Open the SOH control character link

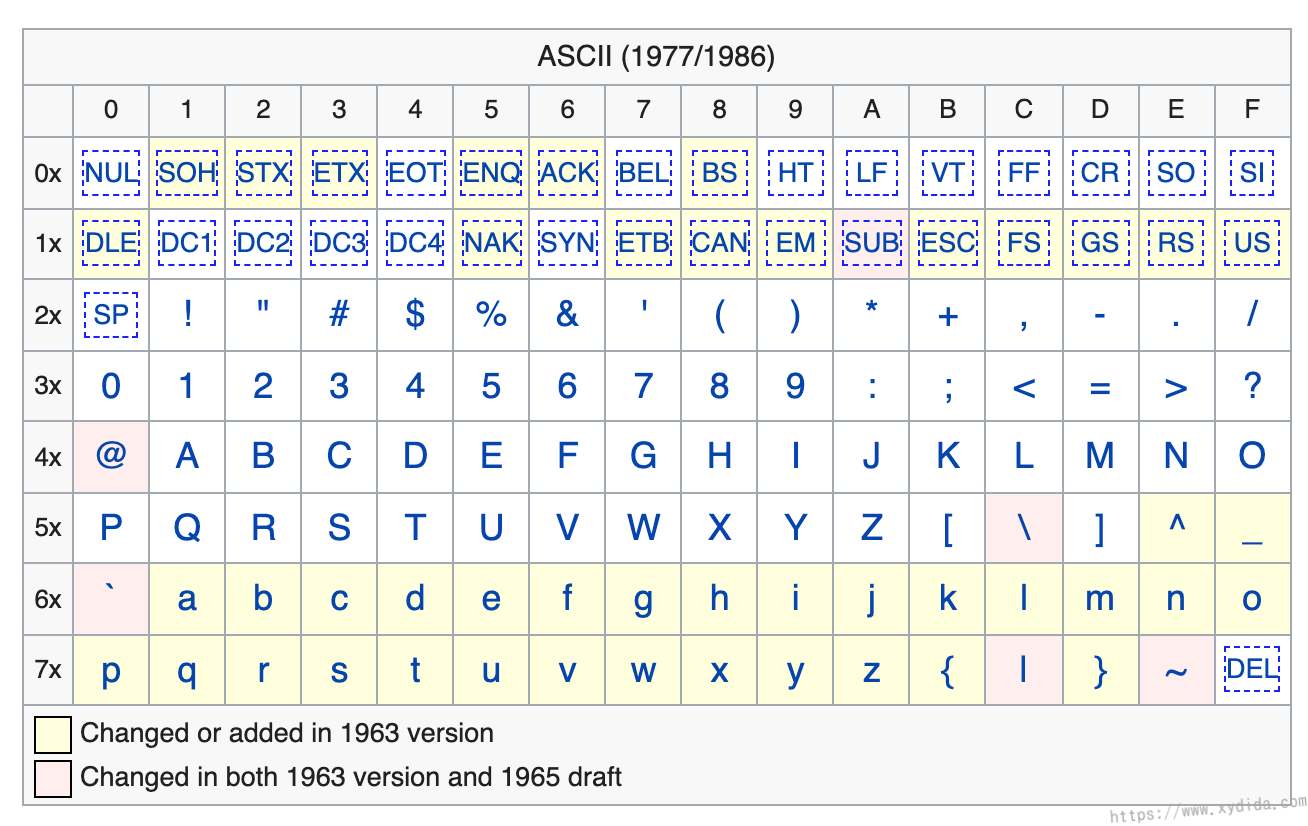coord(187,173)
